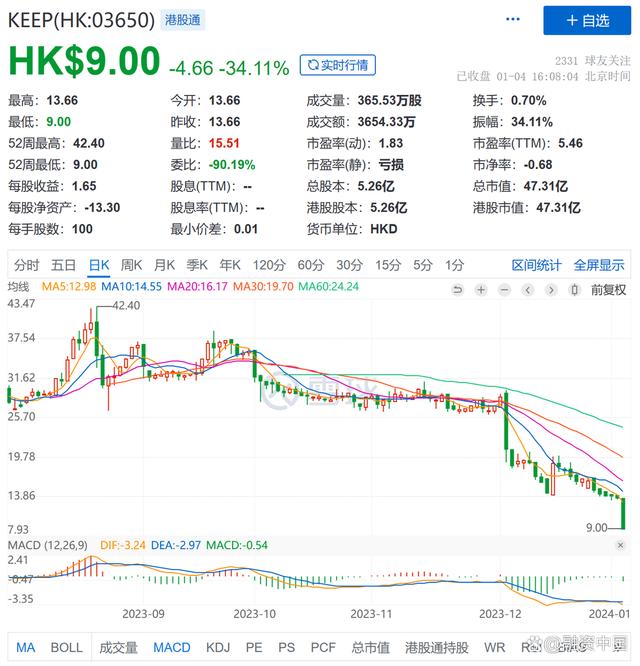The height and width of the screenshot is (666, 640).
Task: Switch to 5分 chart interval
Action: 423,265
